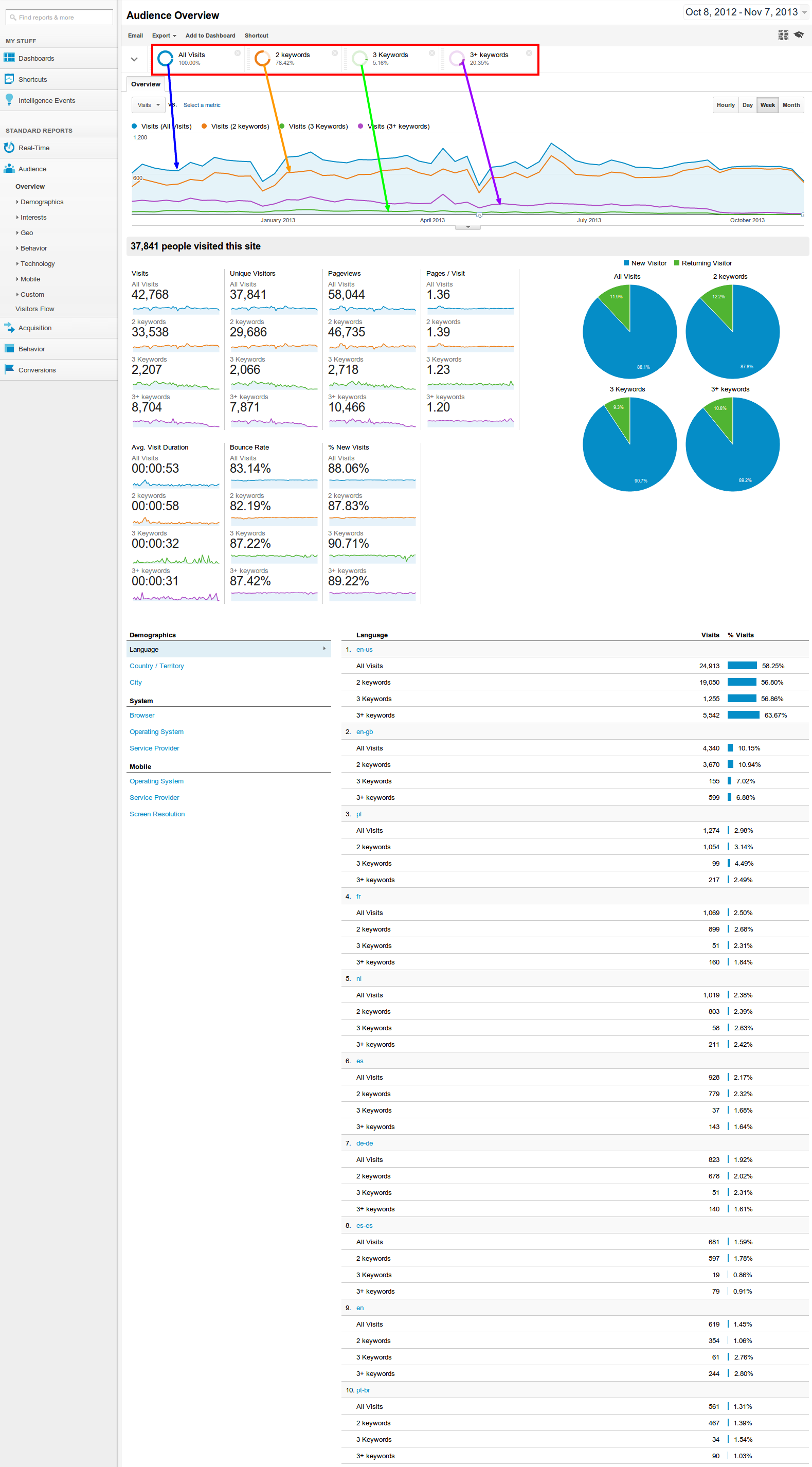Open the Conversions flag icon
The width and height of the screenshot is (812, 1467).
9,369
